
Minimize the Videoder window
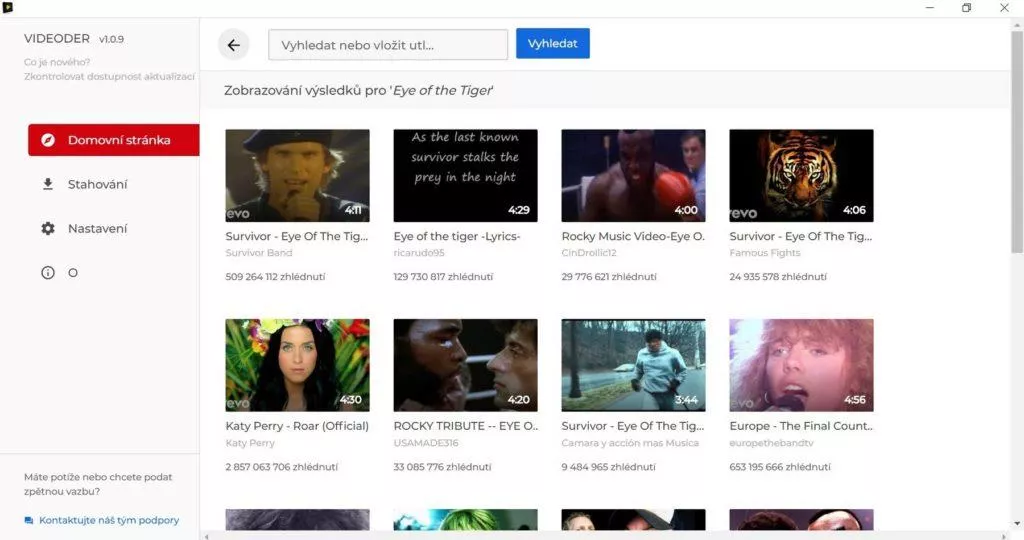pos(930,7)
